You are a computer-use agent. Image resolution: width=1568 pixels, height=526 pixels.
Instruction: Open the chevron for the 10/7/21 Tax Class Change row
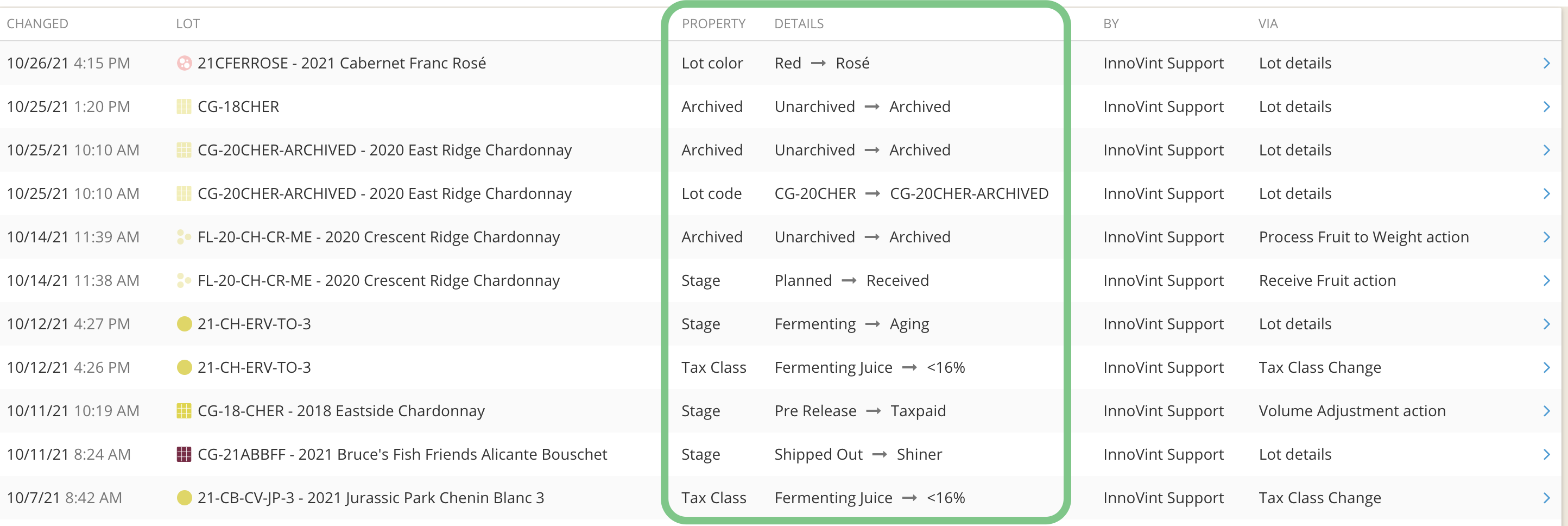click(1547, 498)
